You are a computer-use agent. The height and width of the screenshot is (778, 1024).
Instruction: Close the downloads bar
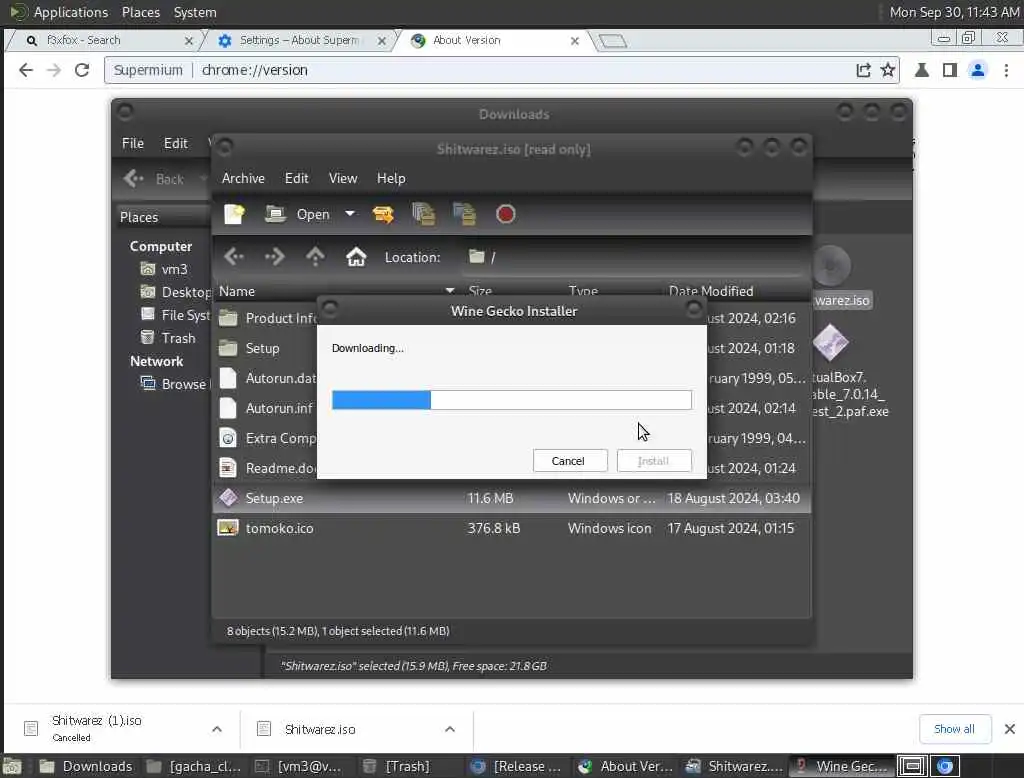point(1010,729)
